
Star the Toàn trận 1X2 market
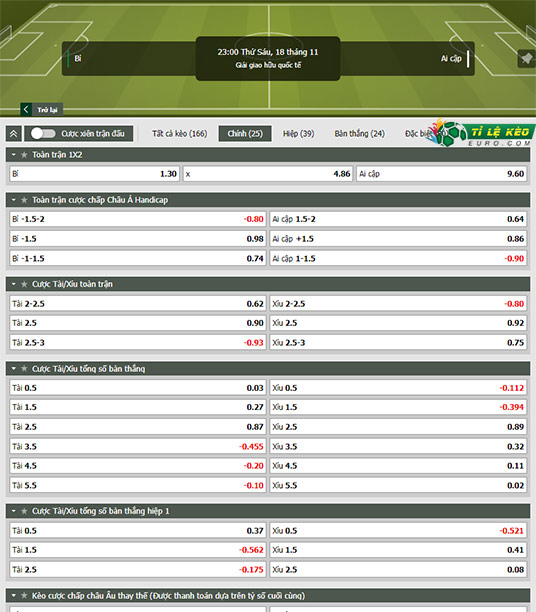pyautogui.click(x=24, y=155)
